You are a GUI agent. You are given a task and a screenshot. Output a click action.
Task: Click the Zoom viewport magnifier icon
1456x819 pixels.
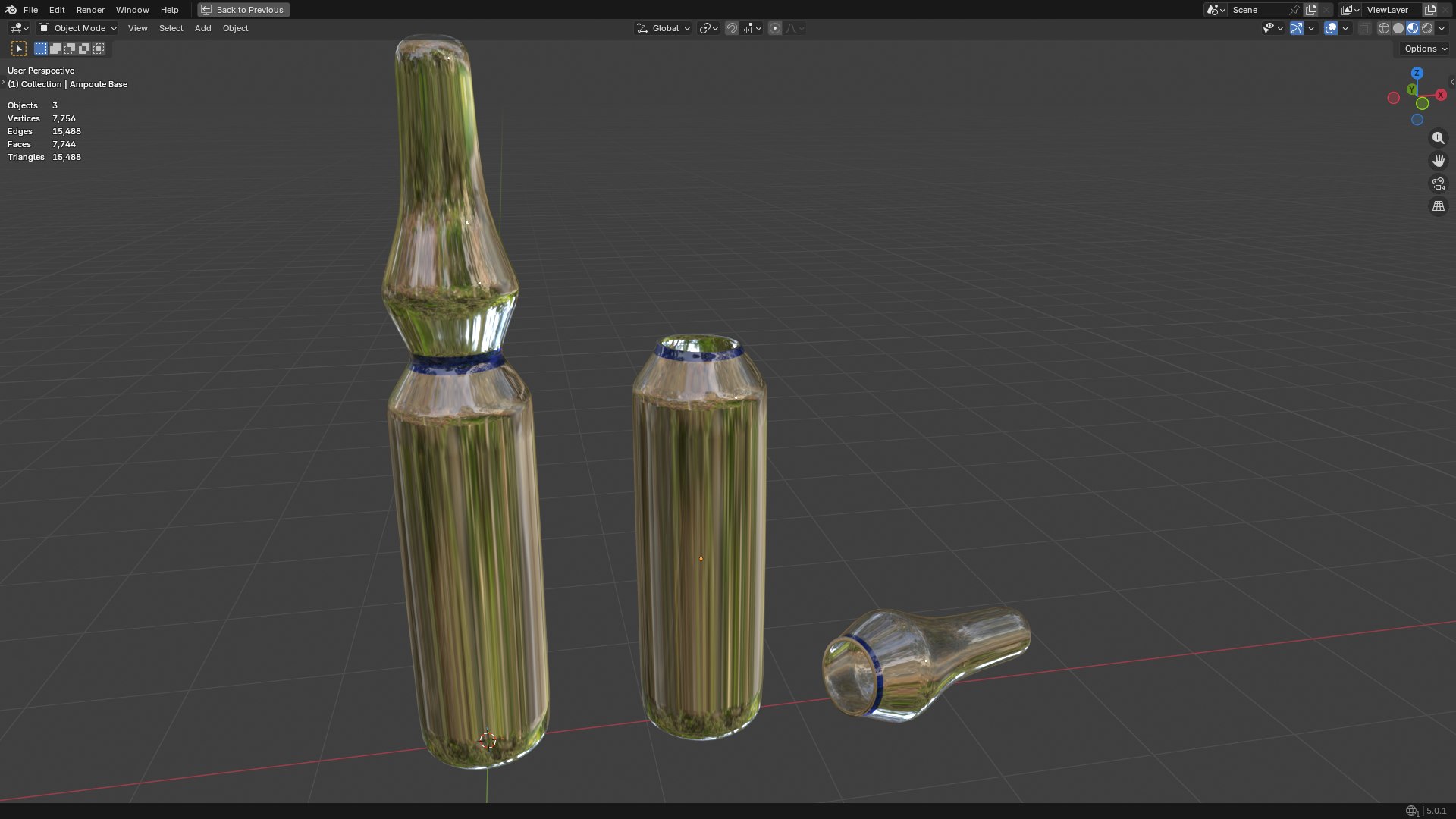tap(1438, 138)
